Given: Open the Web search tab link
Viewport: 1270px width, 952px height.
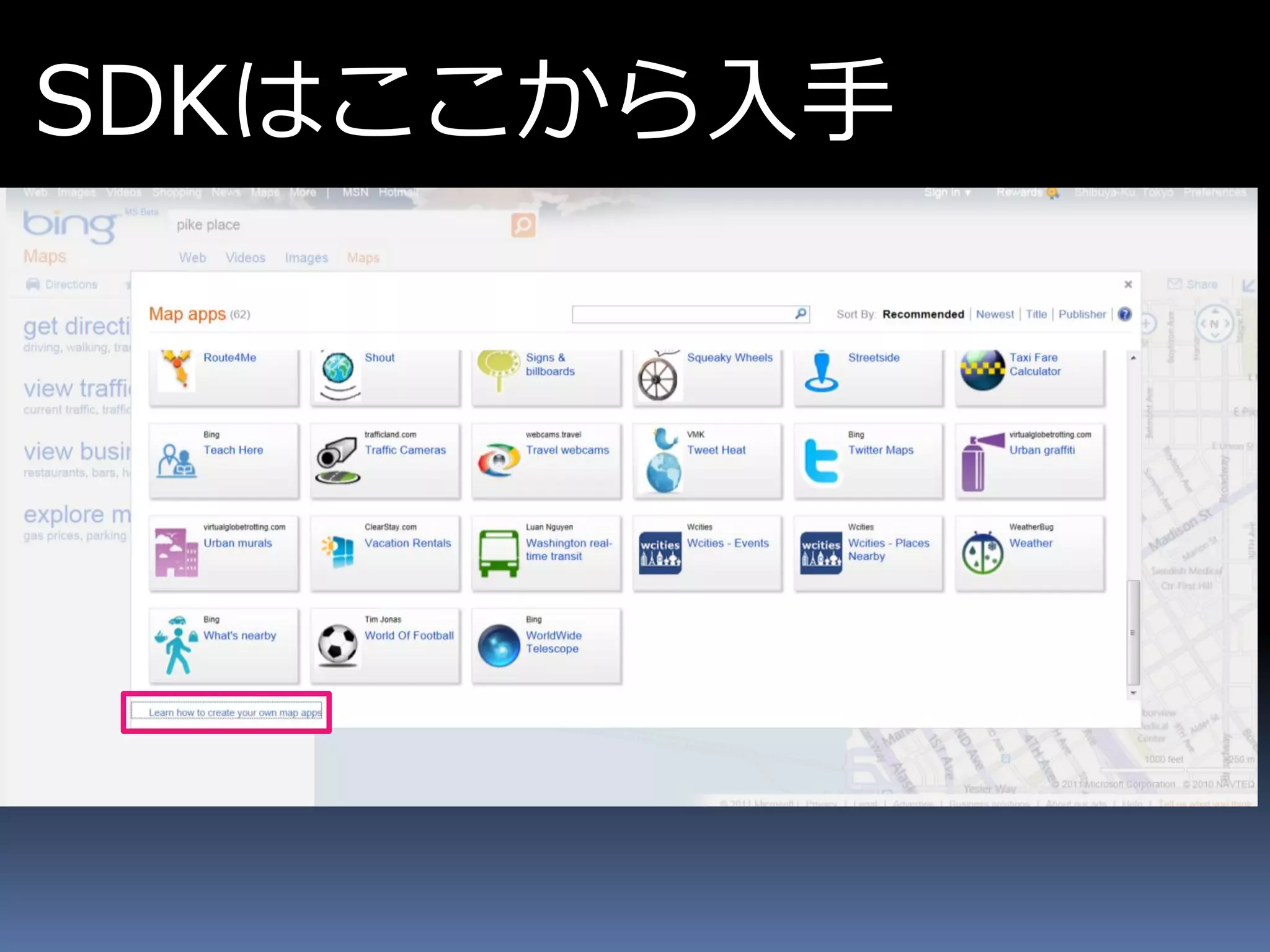Looking at the screenshot, I should [x=192, y=258].
